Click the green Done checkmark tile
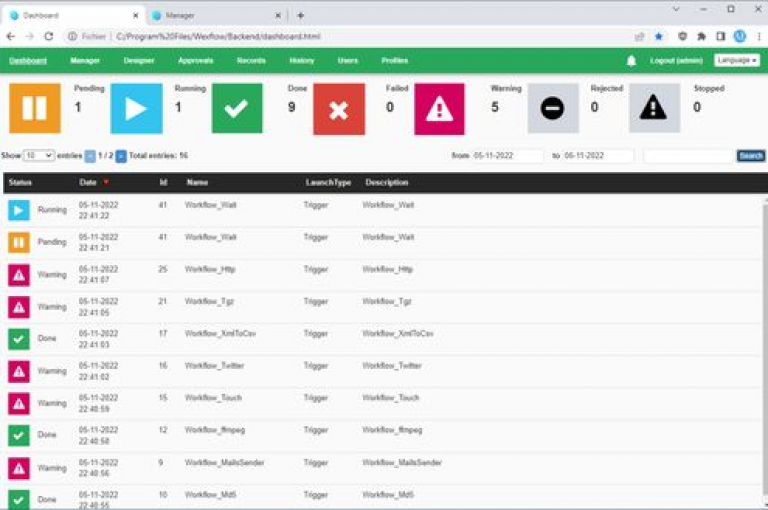The width and height of the screenshot is (768, 510). click(237, 108)
